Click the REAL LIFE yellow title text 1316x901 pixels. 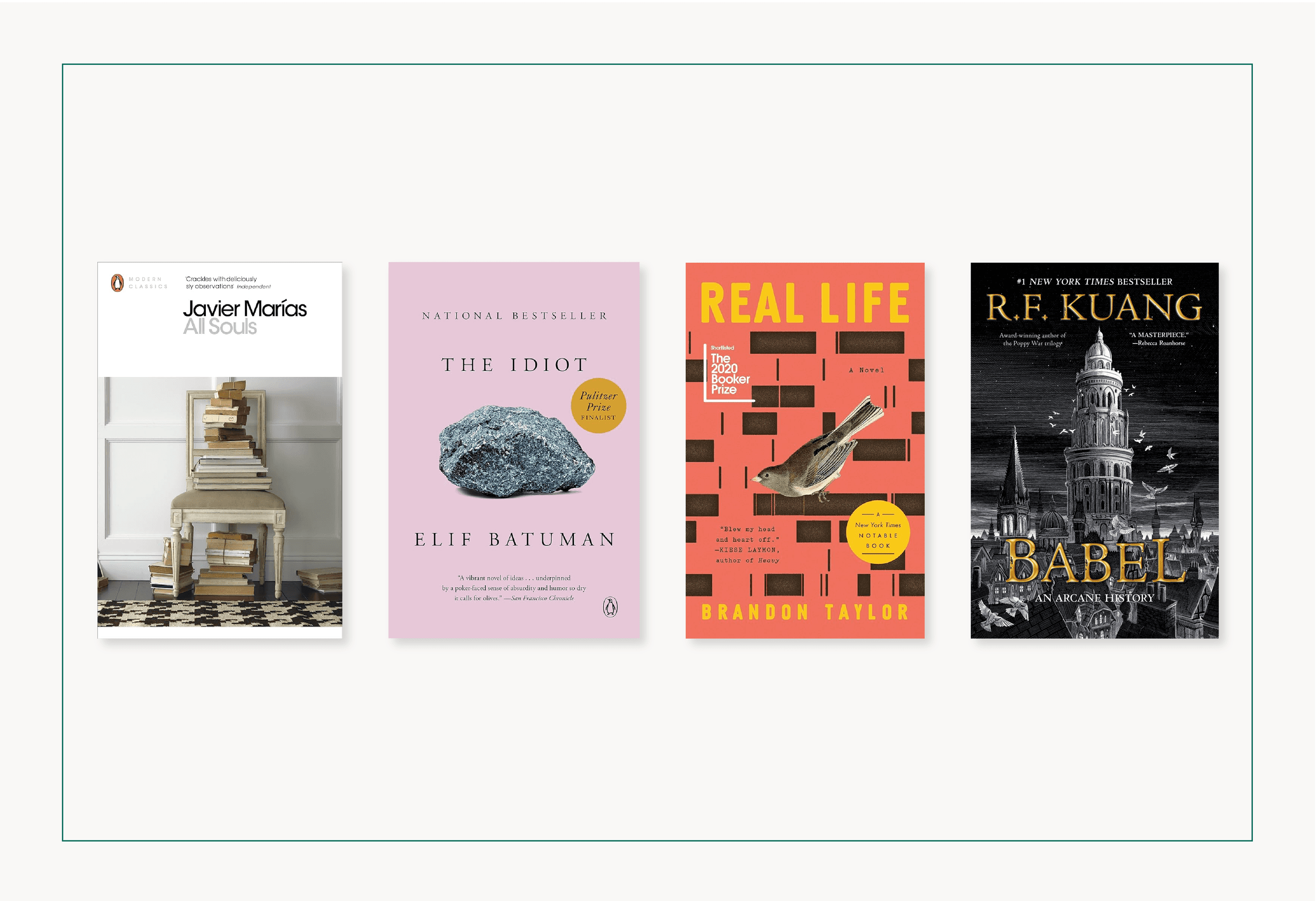[x=805, y=303]
